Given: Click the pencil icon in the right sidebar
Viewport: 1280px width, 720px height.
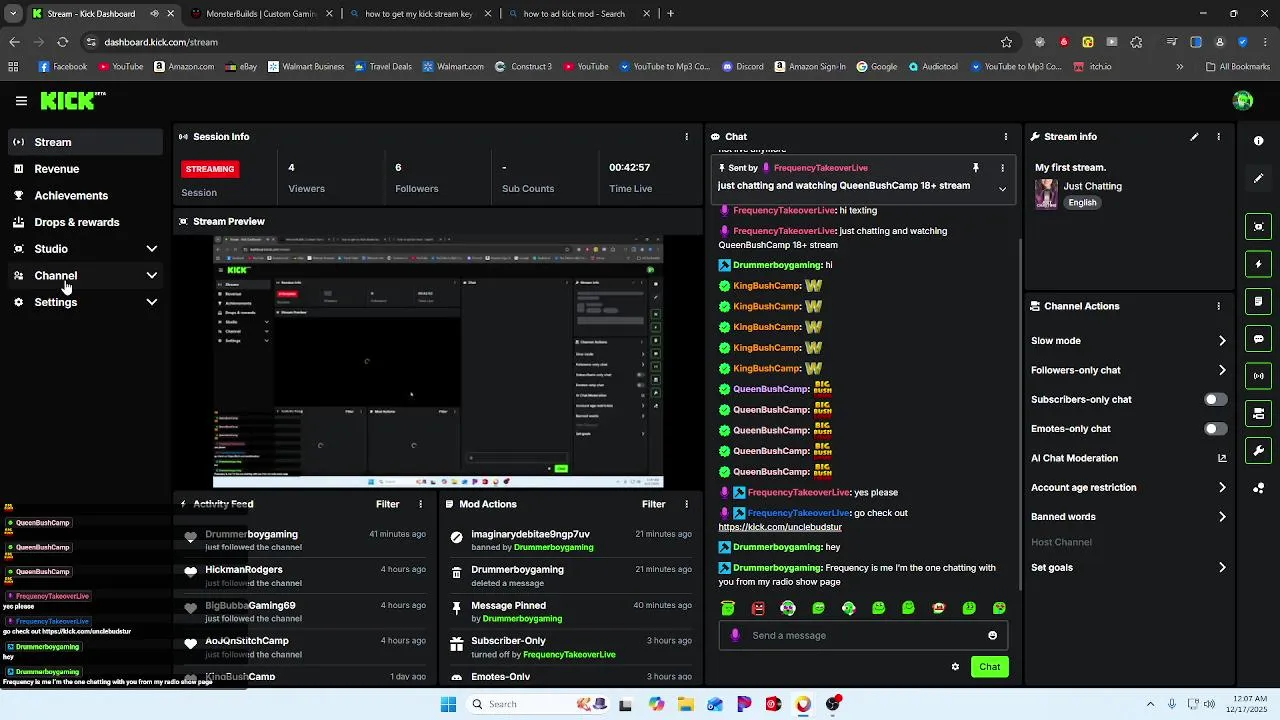Looking at the screenshot, I should (x=1259, y=178).
